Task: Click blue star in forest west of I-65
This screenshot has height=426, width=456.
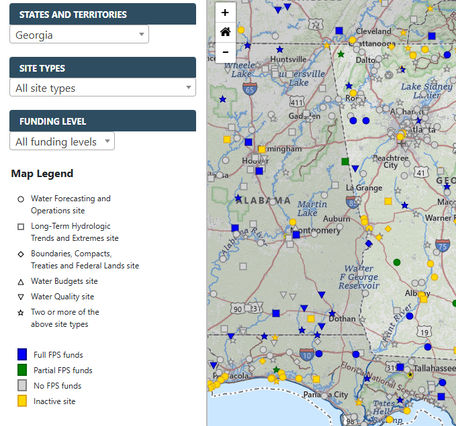Action: [x=223, y=99]
